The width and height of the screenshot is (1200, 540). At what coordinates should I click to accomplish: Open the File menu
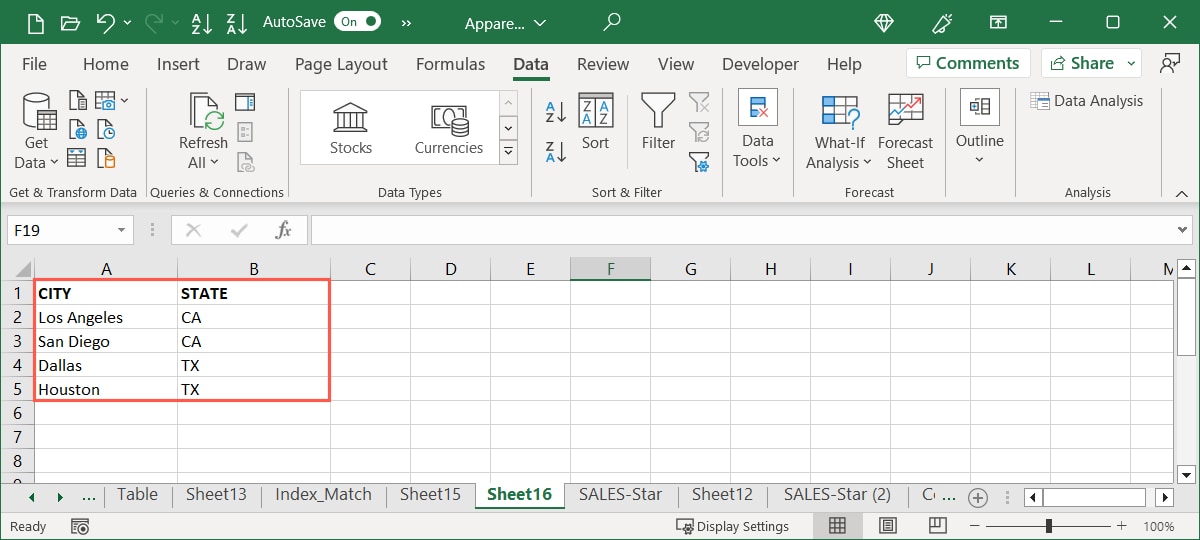point(34,64)
